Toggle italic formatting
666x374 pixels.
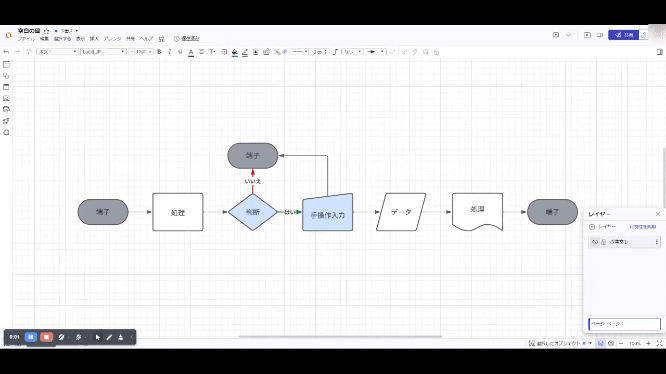[x=169, y=52]
